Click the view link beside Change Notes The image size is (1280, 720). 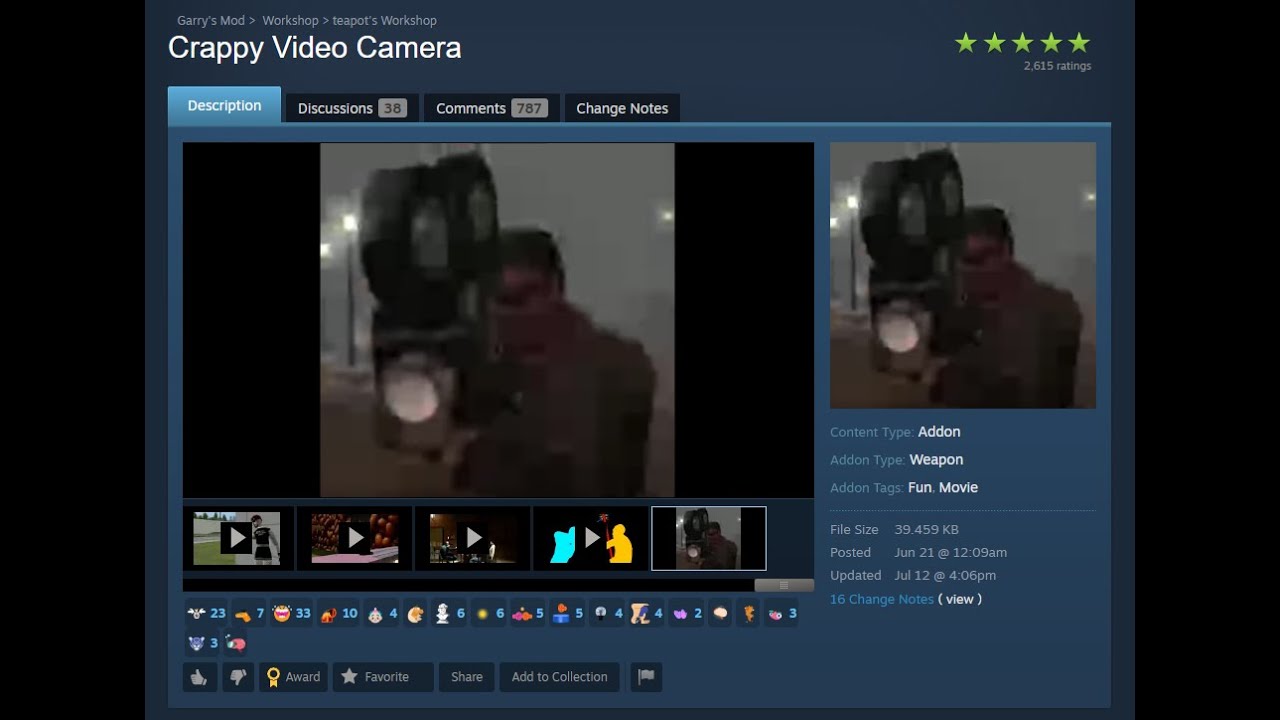pos(960,599)
